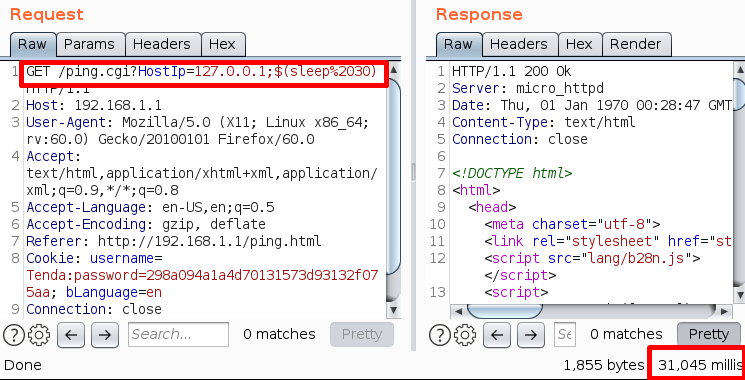Screen dimensions: 745x380
Task: Open help icon in Response panel
Action: pos(440,335)
